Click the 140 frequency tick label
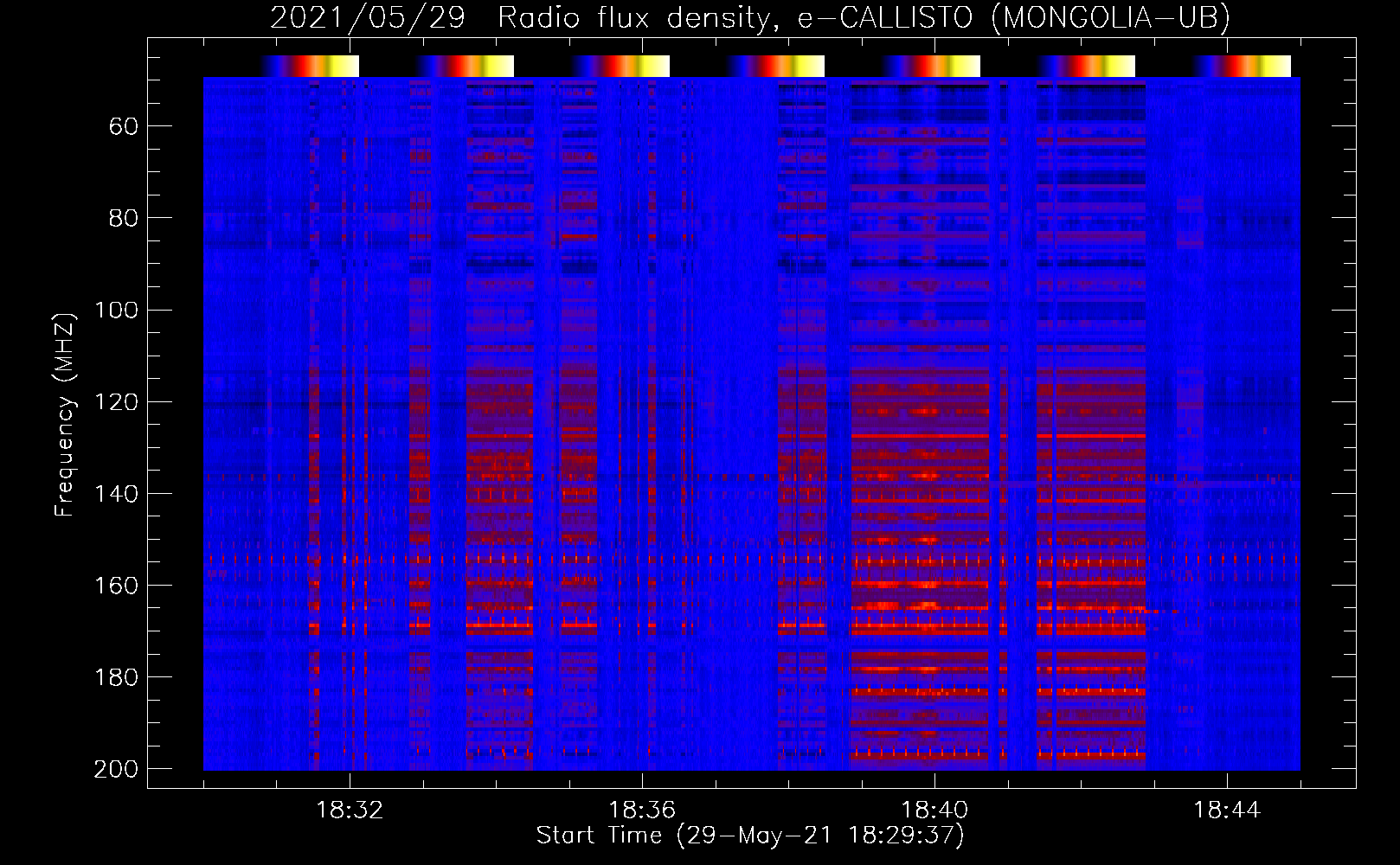Image resolution: width=1400 pixels, height=865 pixels. point(117,493)
